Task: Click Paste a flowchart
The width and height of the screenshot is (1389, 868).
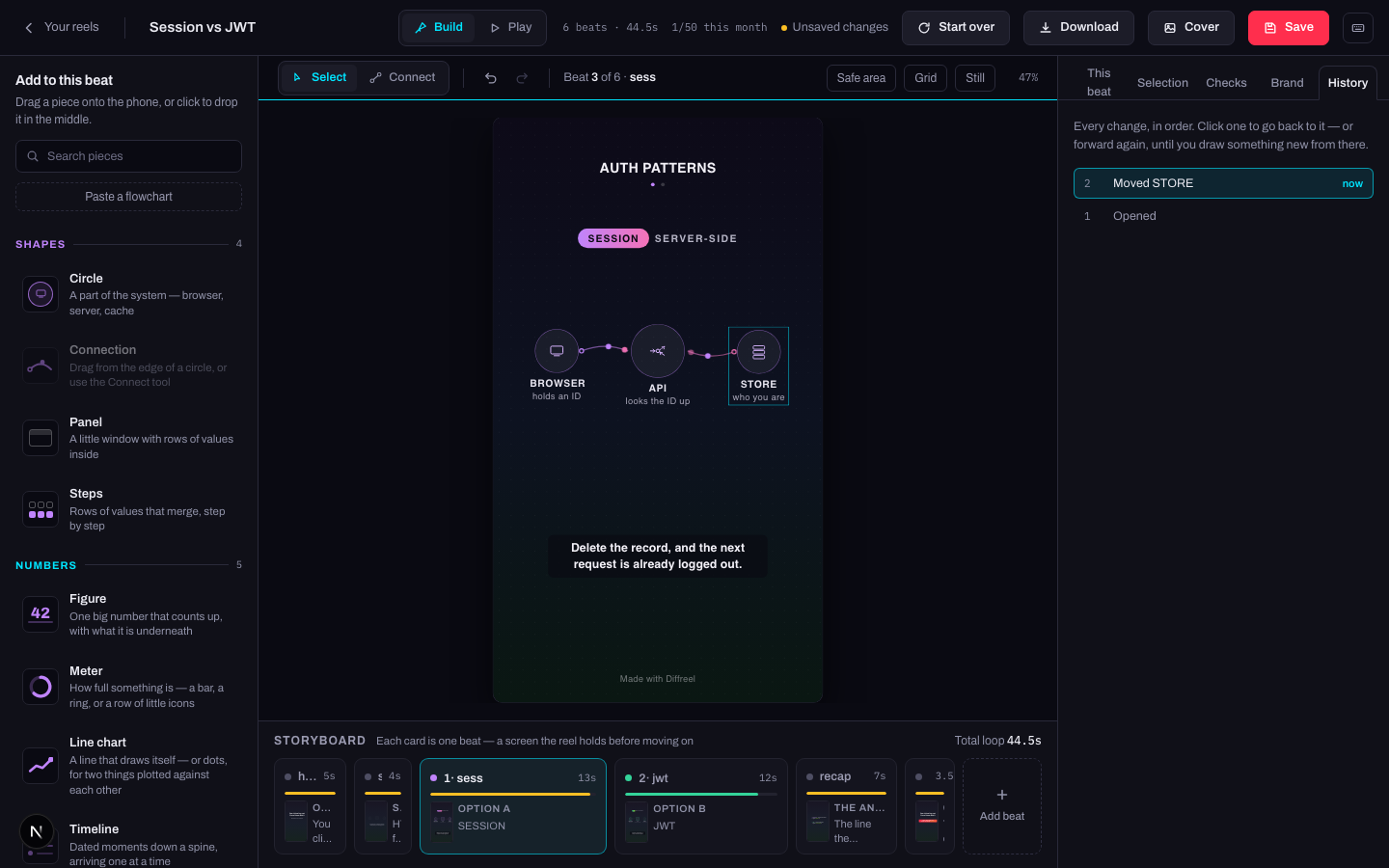Action: pyautogui.click(x=128, y=197)
